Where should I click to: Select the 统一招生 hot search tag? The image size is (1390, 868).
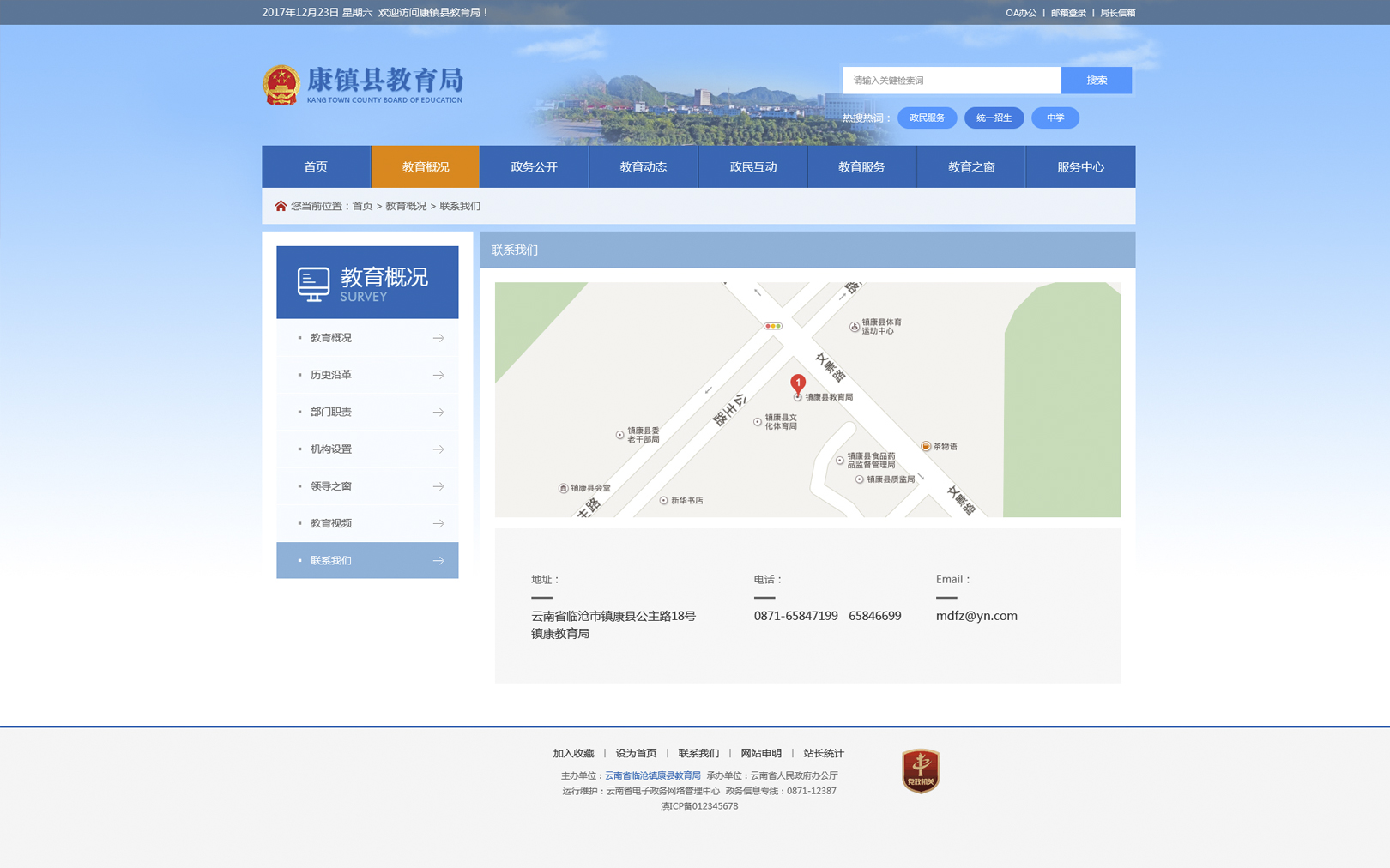tap(994, 118)
